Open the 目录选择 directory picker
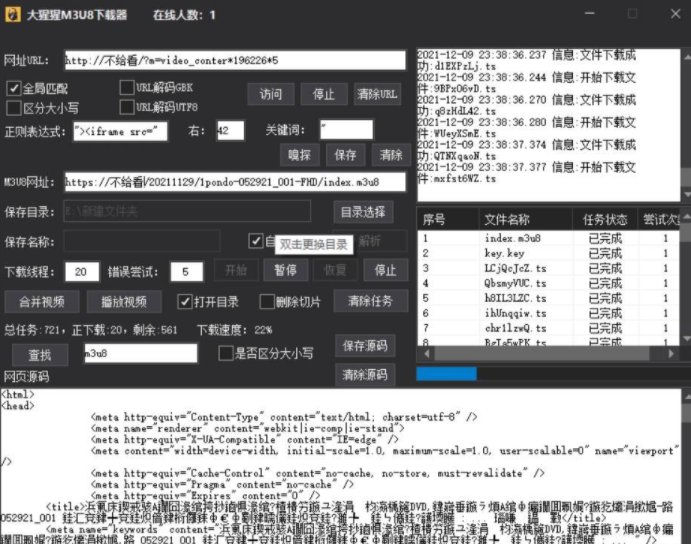The height and width of the screenshot is (544, 691). (362, 212)
